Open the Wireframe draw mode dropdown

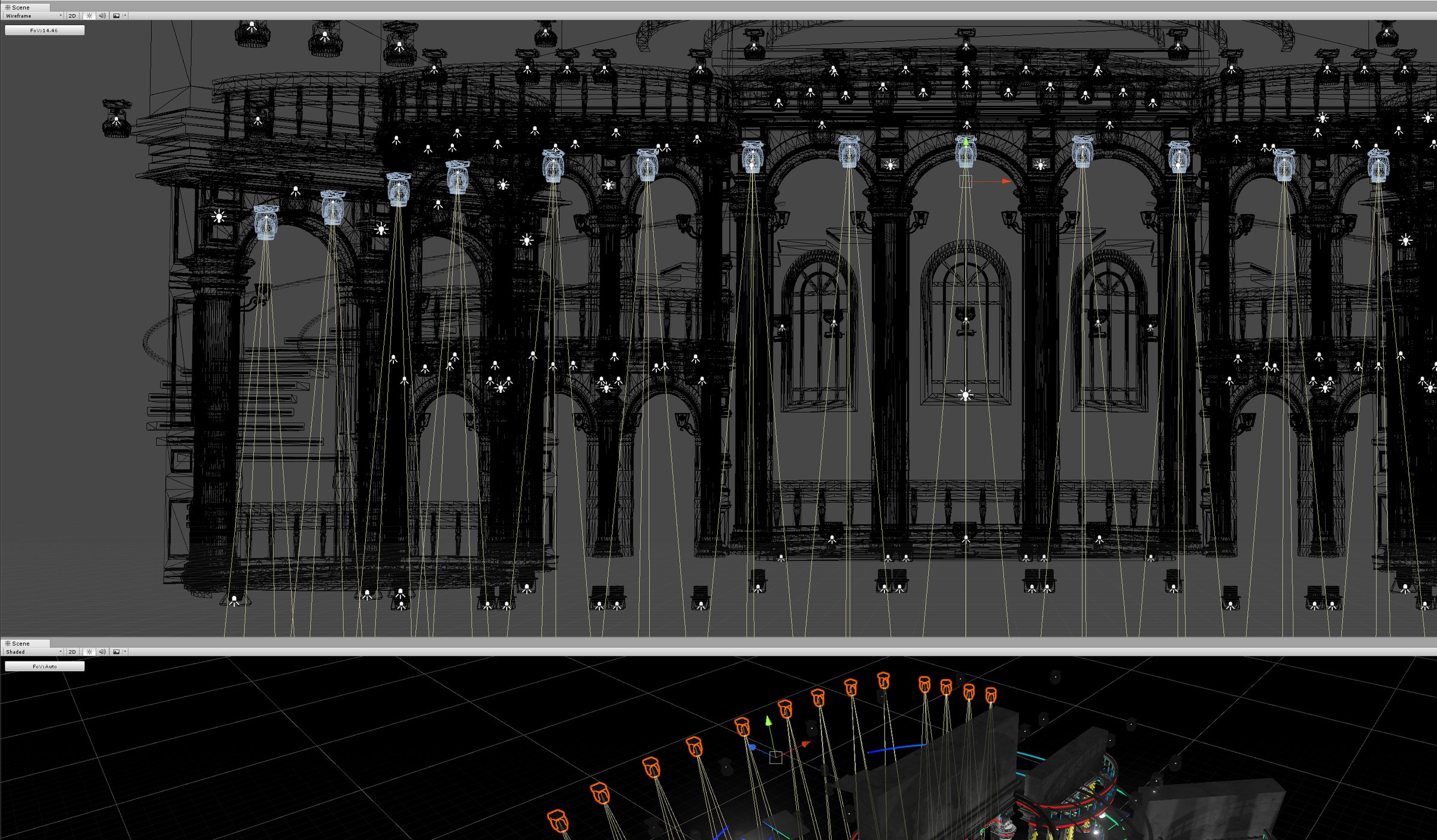(x=33, y=16)
